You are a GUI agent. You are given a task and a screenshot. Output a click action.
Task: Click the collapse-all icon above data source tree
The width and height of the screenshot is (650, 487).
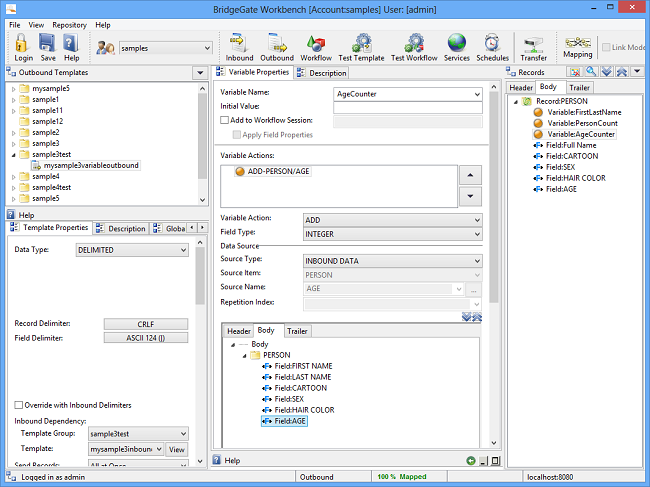pyautogui.click(x=477, y=317)
